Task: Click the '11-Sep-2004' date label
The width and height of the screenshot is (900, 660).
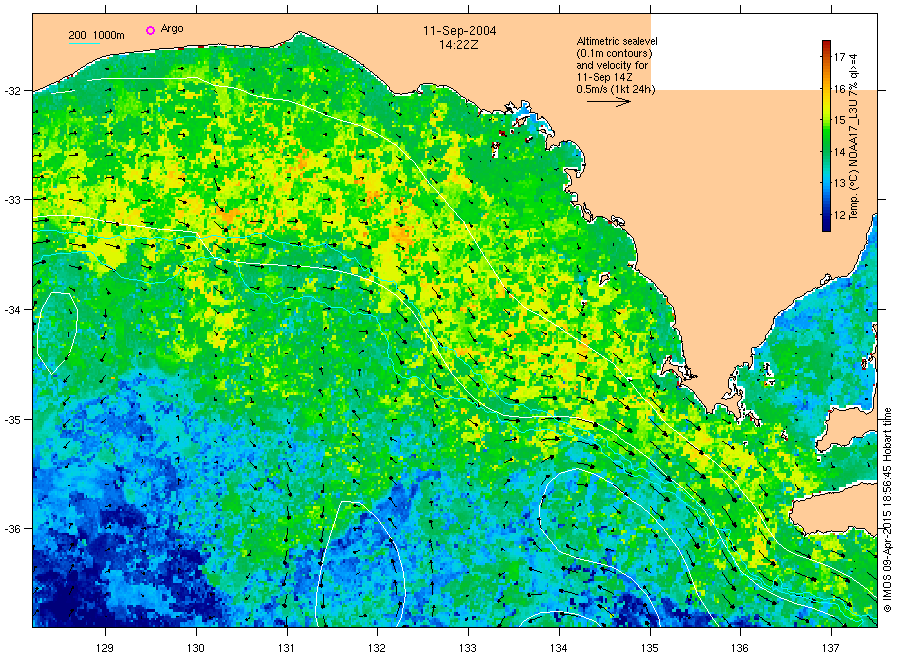Action: [459, 31]
